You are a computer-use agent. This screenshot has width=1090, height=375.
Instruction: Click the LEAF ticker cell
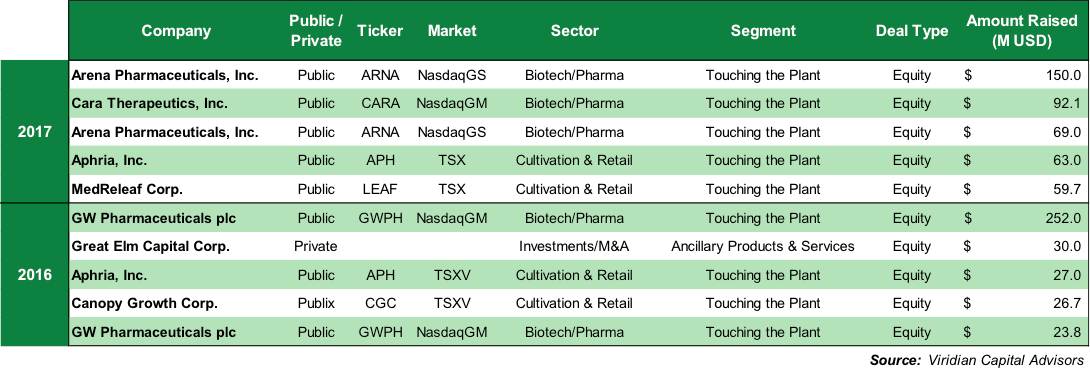(x=380, y=189)
